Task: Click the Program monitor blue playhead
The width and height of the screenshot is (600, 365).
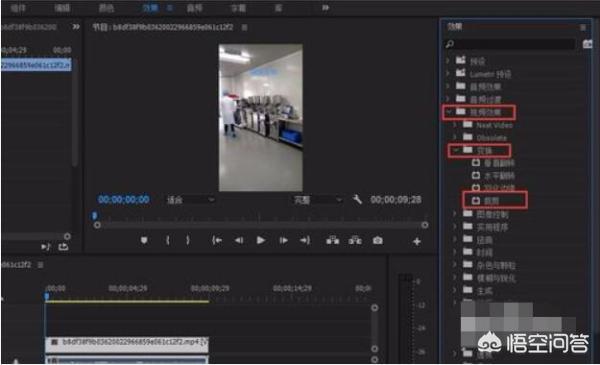Action: (x=95, y=216)
